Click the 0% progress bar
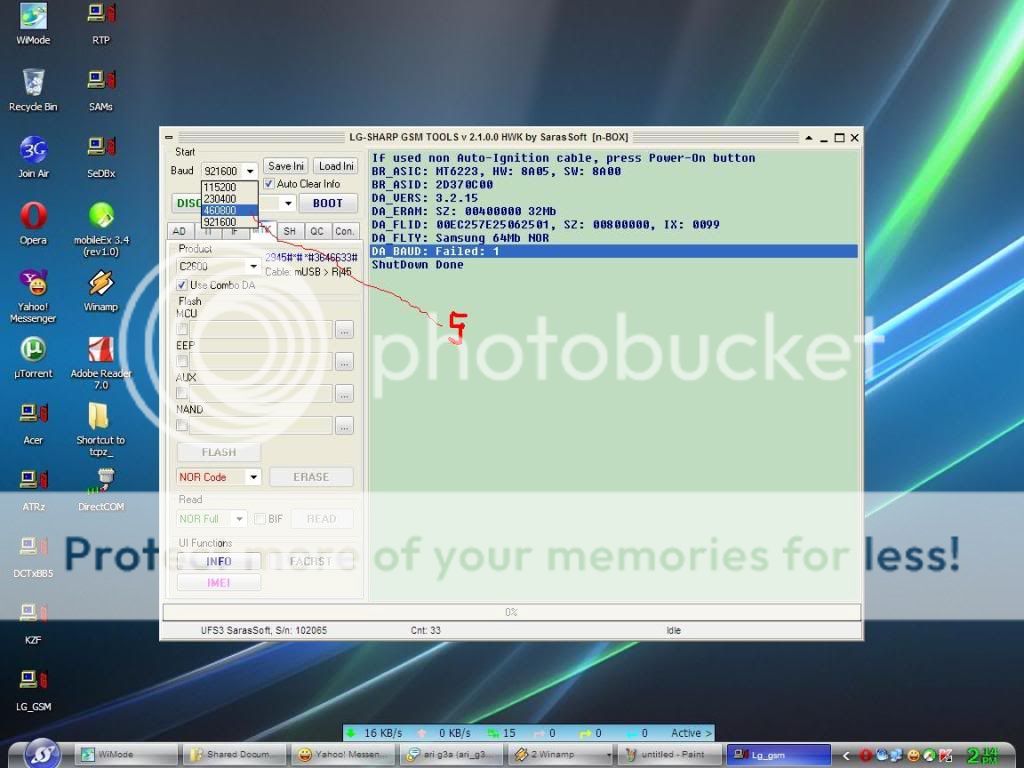The height and width of the screenshot is (768, 1024). click(x=511, y=612)
